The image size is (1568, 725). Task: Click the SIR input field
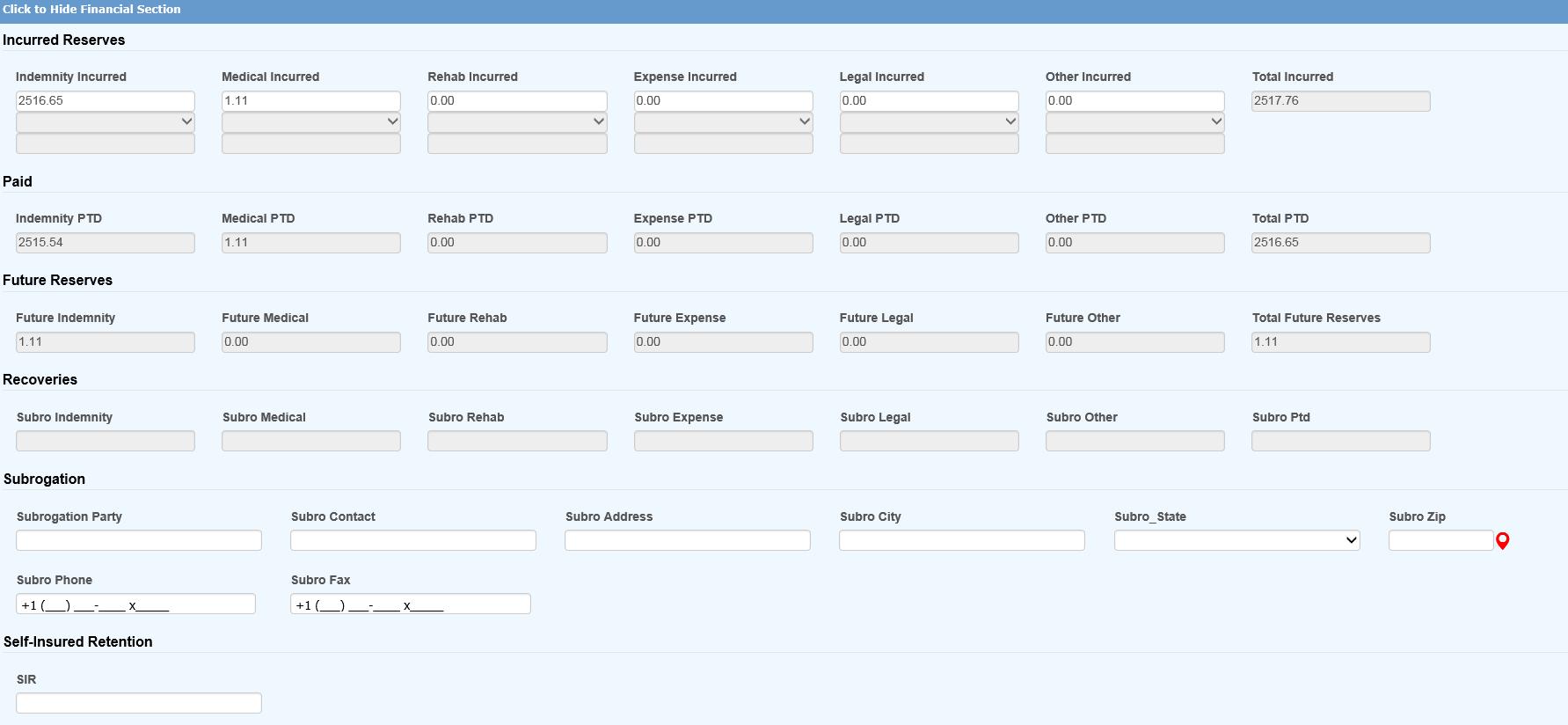click(x=139, y=703)
